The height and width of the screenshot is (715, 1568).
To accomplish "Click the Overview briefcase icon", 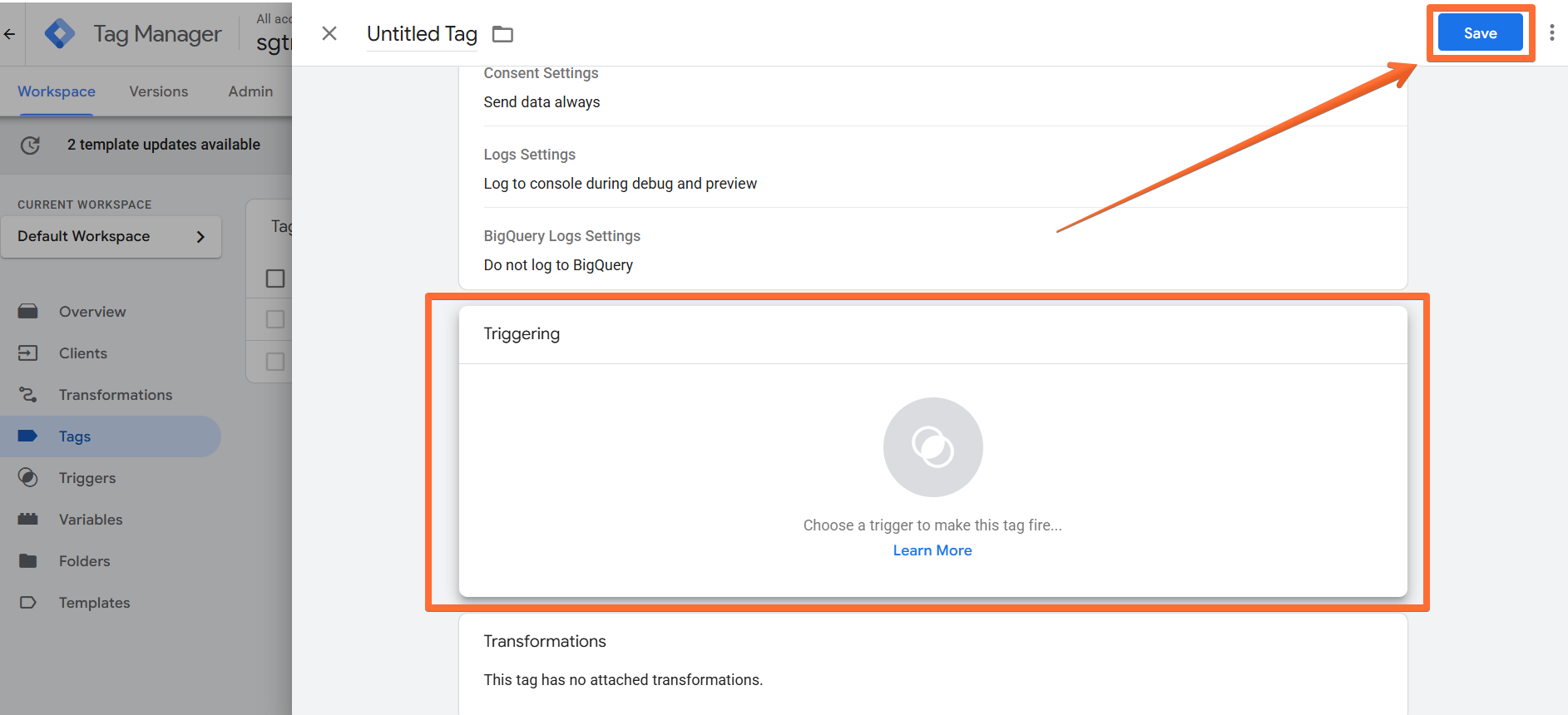I will point(27,311).
